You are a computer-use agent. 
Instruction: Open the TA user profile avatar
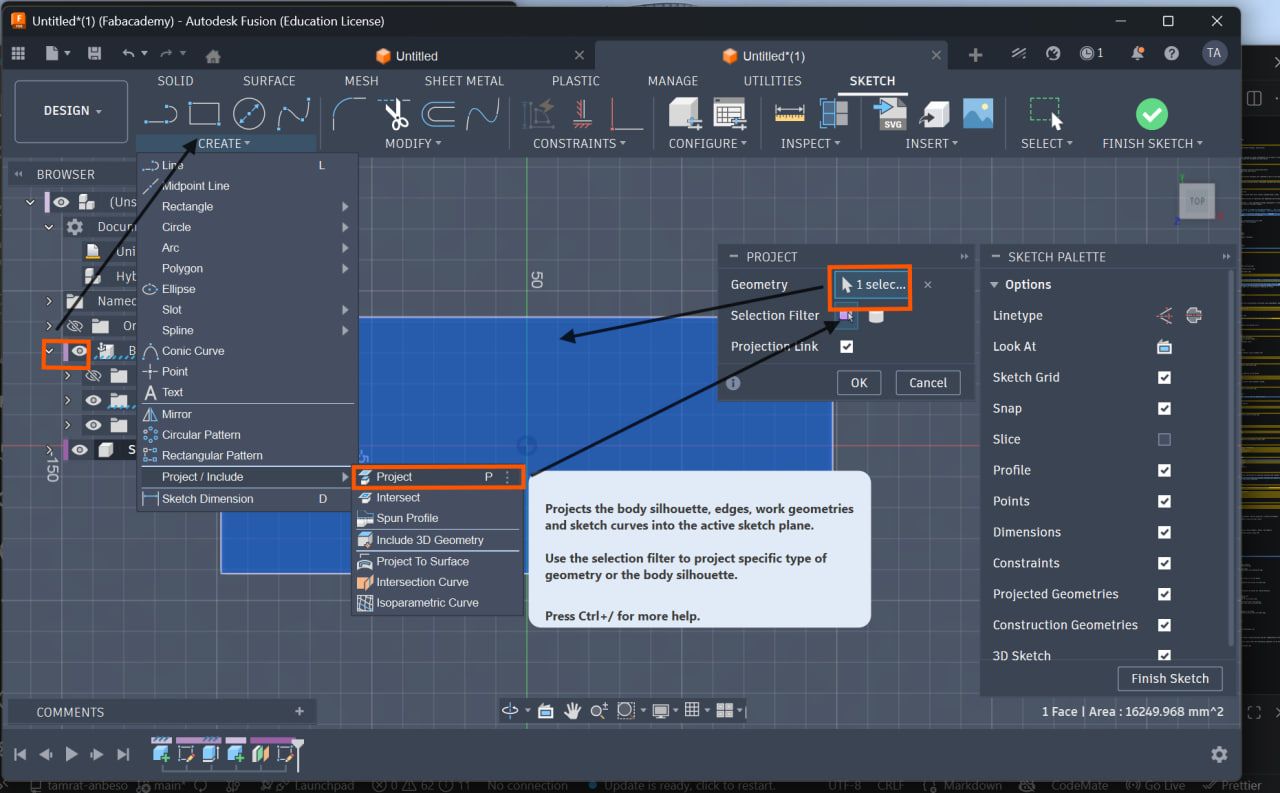point(1214,54)
